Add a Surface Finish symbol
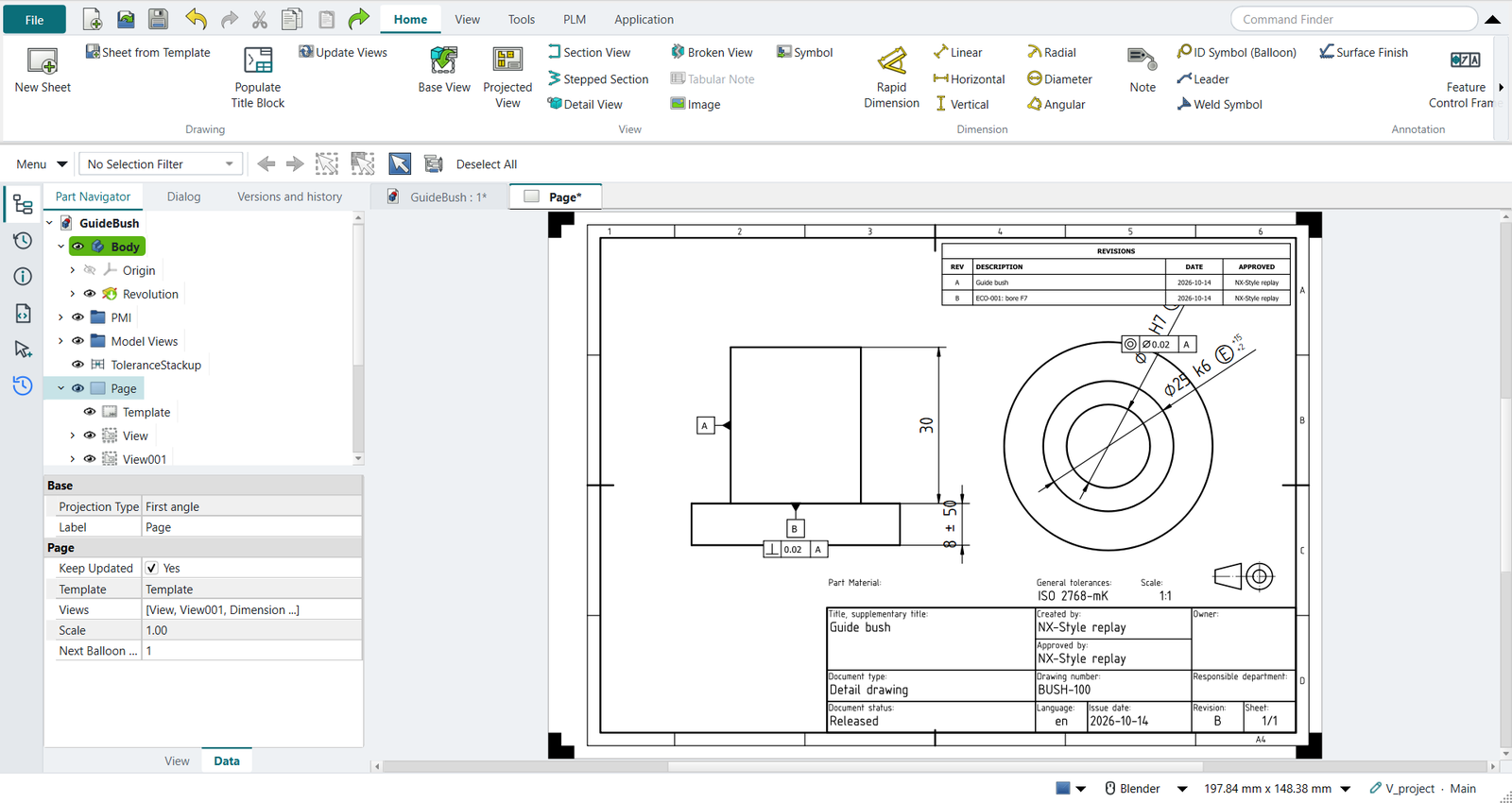The image size is (1512, 803). [1364, 52]
